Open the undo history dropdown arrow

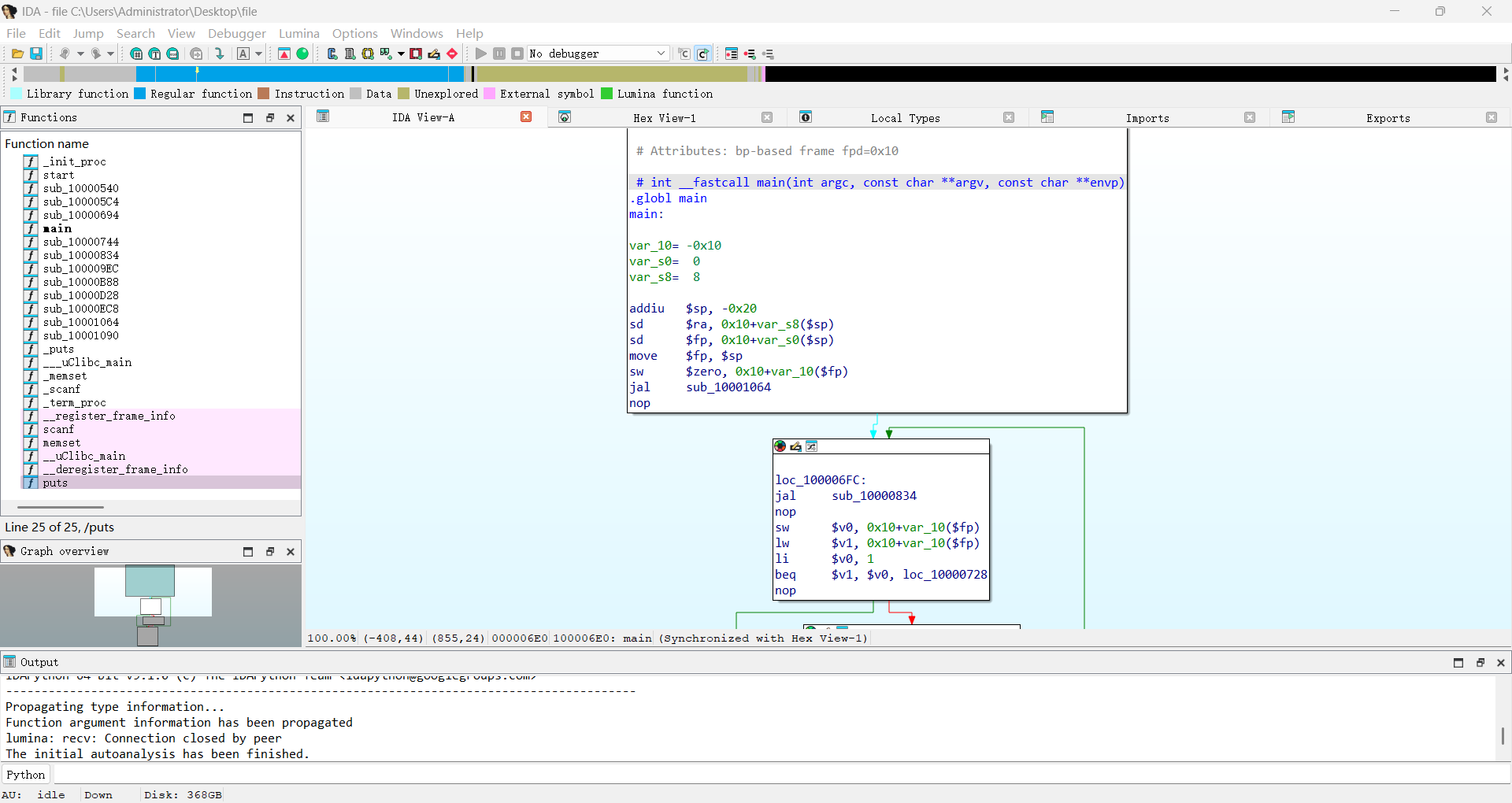pos(81,54)
